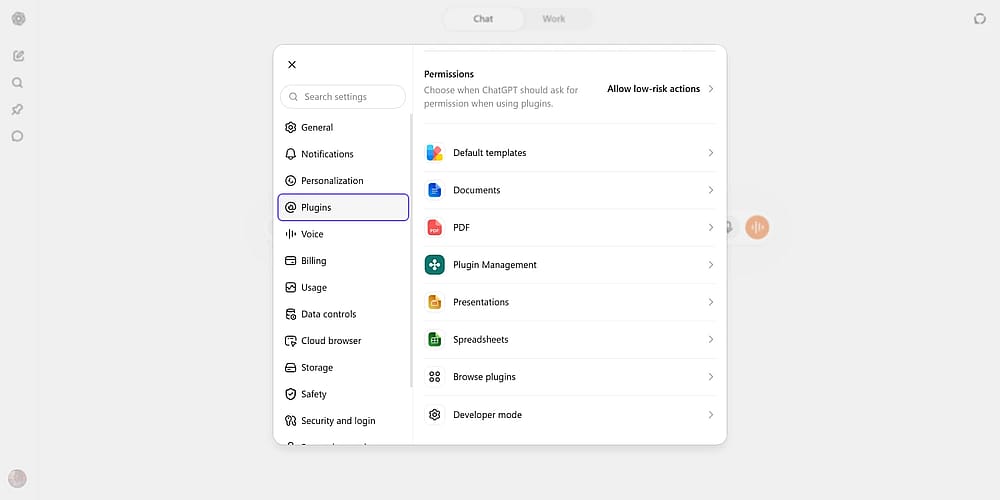This screenshot has height=500, width=1000.
Task: Click the Notifications bell icon
Action: click(x=291, y=154)
